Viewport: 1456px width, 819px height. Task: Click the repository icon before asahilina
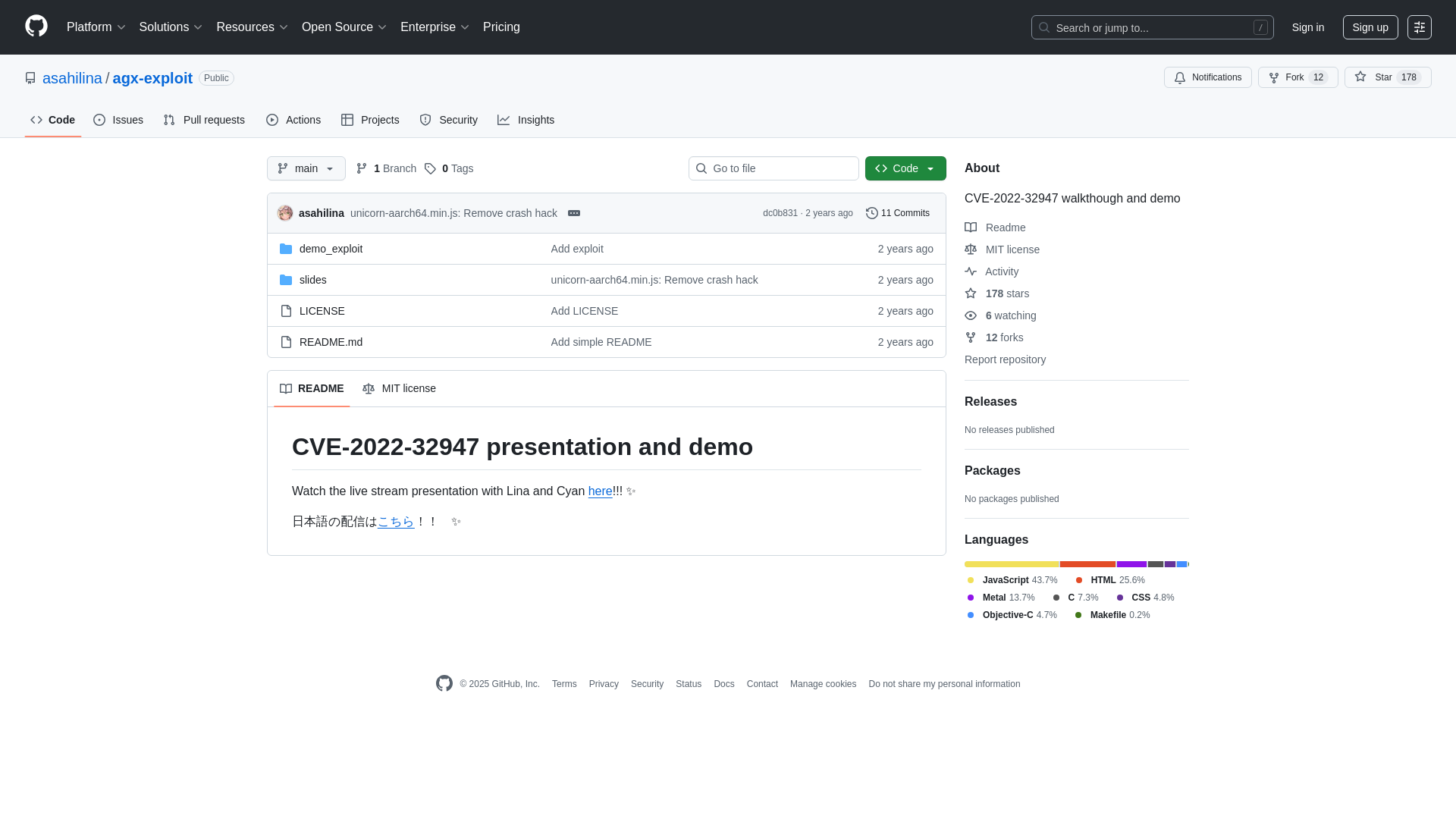point(30,78)
